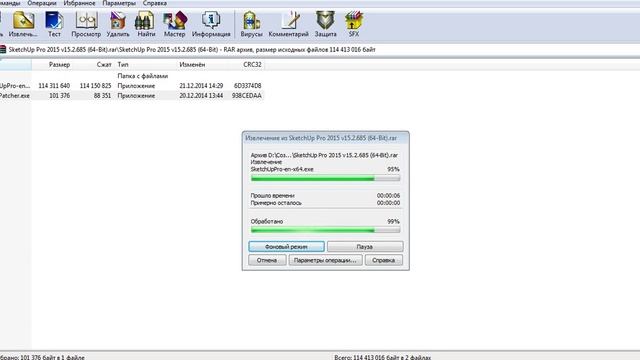Click status bar selected 101 376 байт text
Screen dimensions: 640x360
pyautogui.click(x=42, y=357)
